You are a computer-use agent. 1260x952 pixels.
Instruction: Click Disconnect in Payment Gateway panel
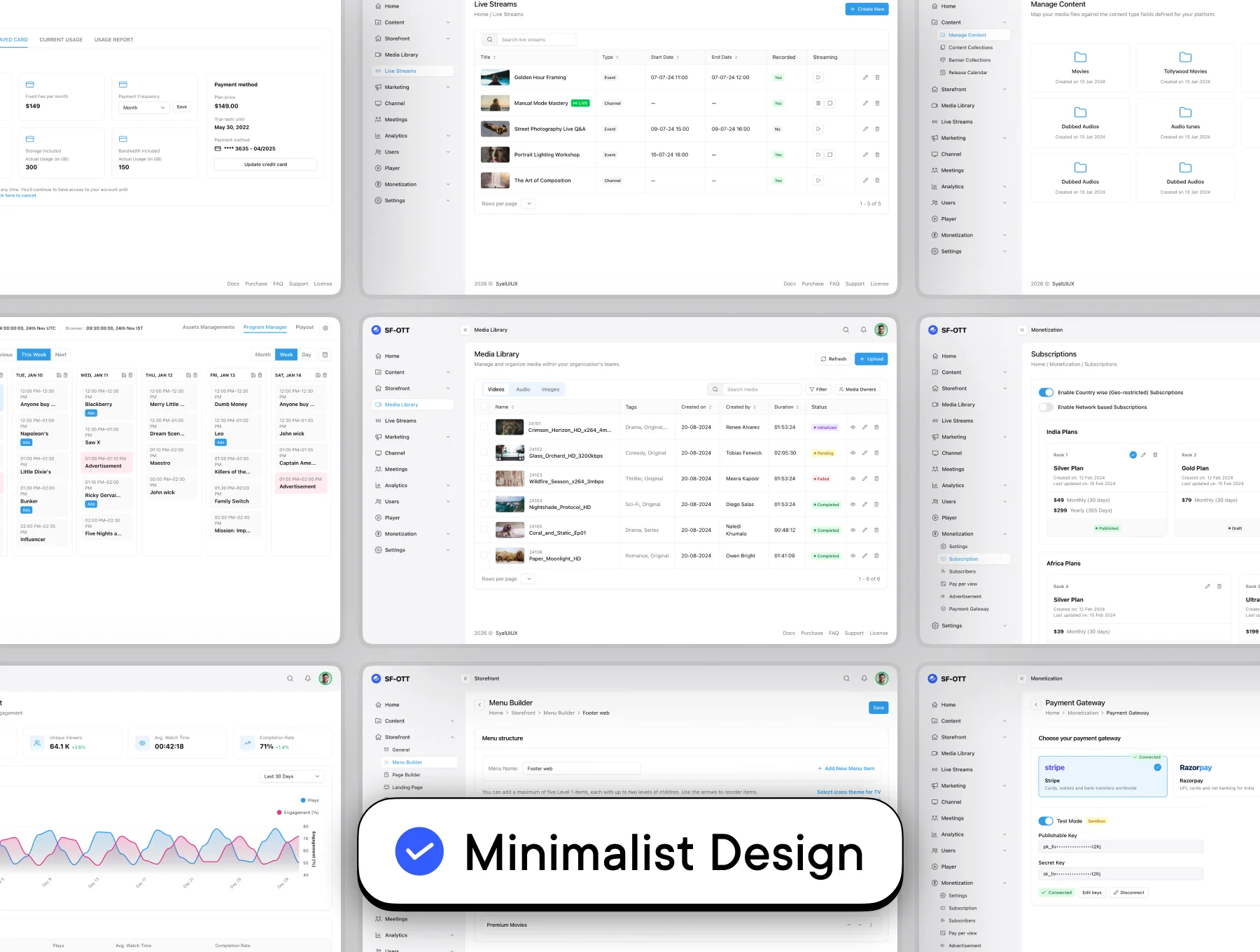[x=1128, y=892]
